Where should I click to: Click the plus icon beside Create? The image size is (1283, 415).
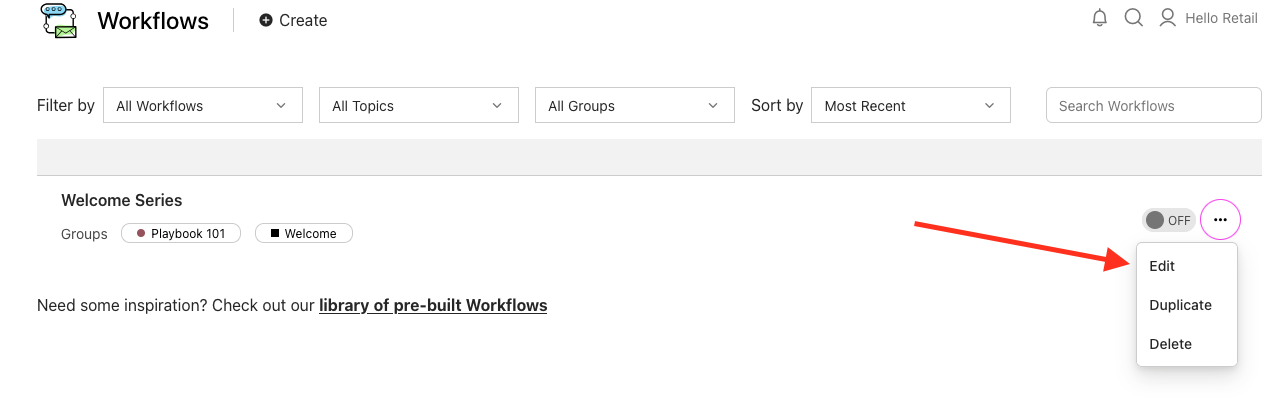[x=265, y=20]
